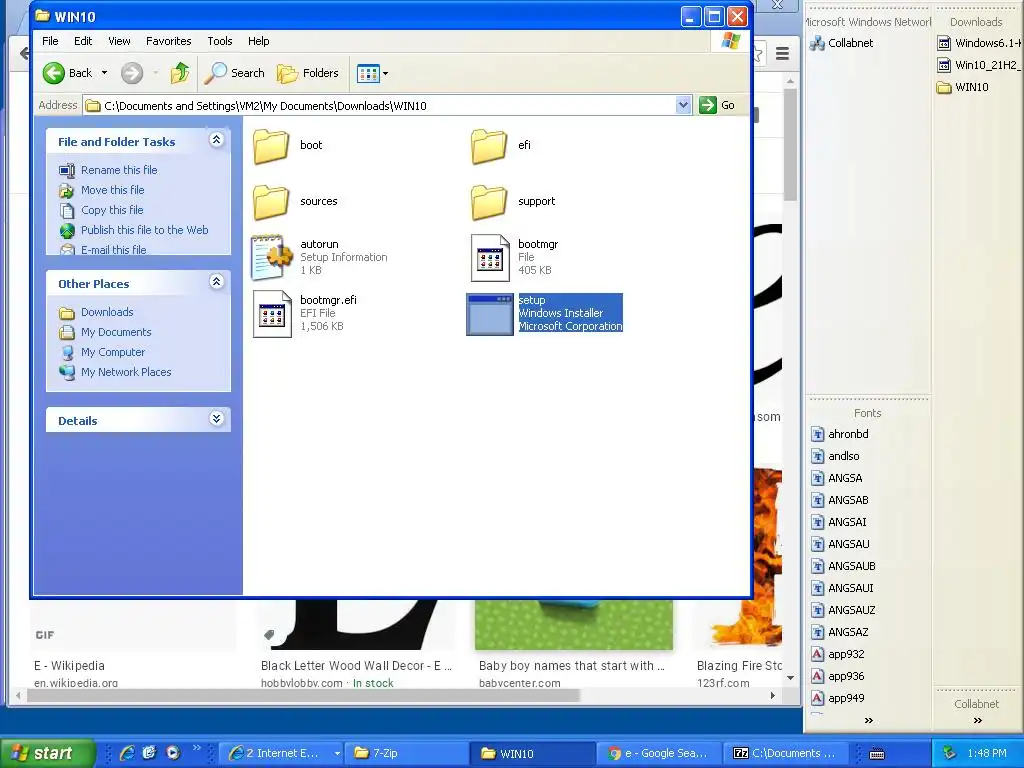
Task: Click browser vertical scrollbar down arrow
Action: coord(790,678)
